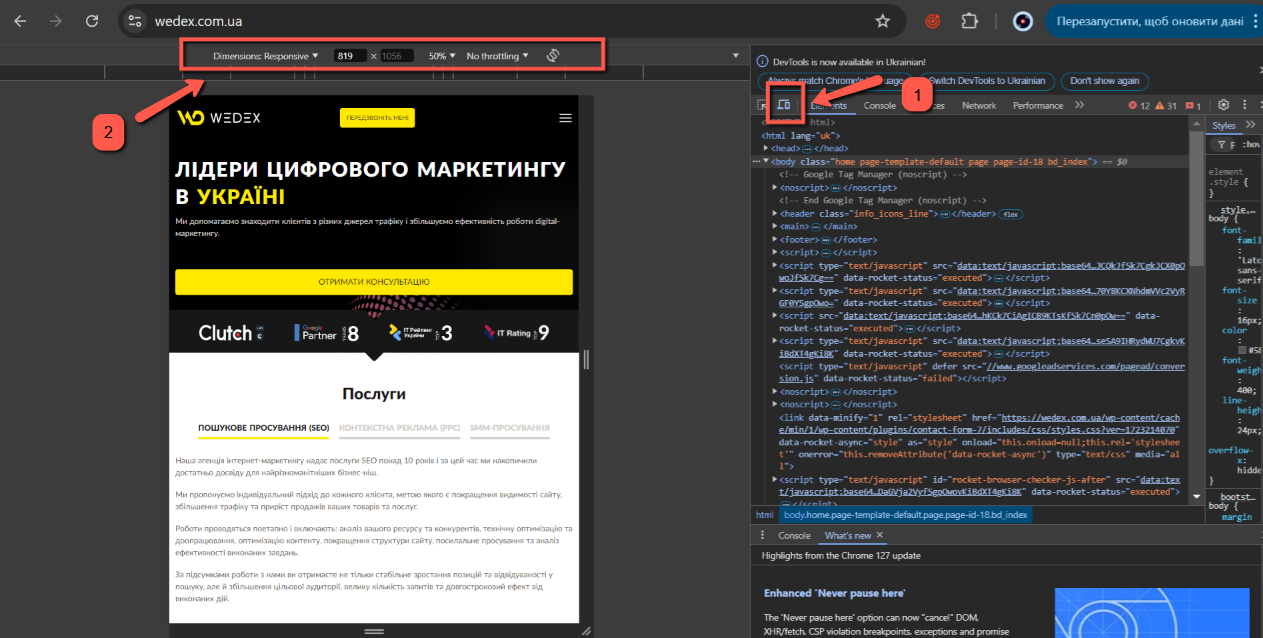The width and height of the screenshot is (1263, 638).
Task: Click the Don't show again button
Action: pyautogui.click(x=1104, y=81)
